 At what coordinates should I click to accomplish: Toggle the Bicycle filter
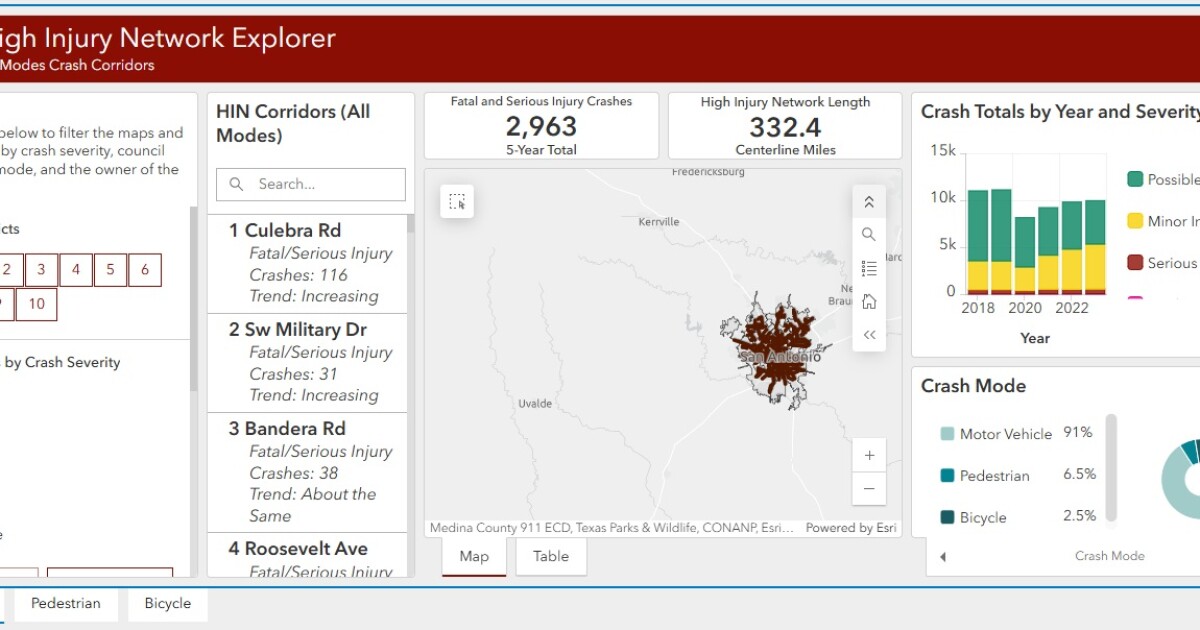point(167,603)
